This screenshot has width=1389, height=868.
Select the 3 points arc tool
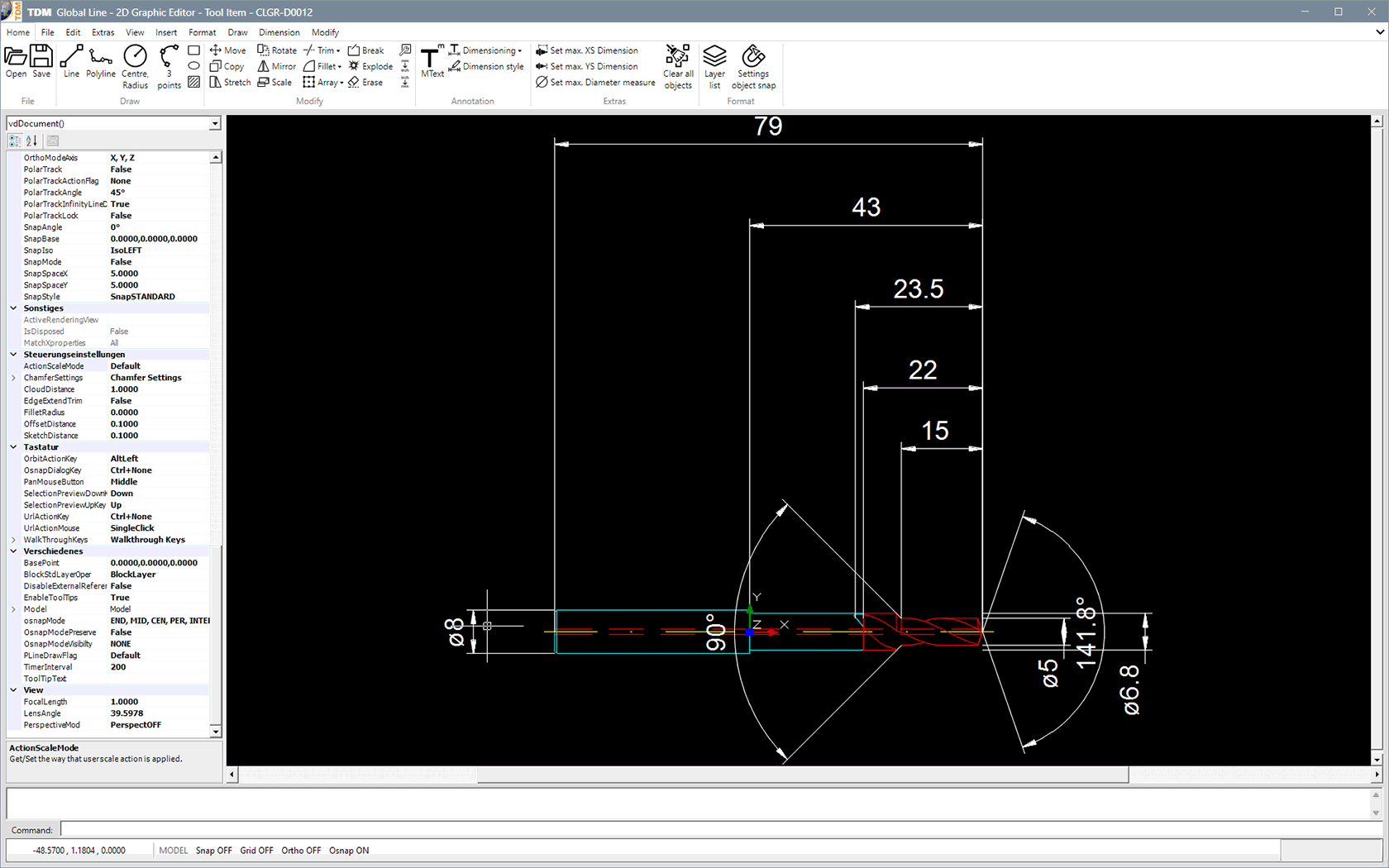[169, 67]
